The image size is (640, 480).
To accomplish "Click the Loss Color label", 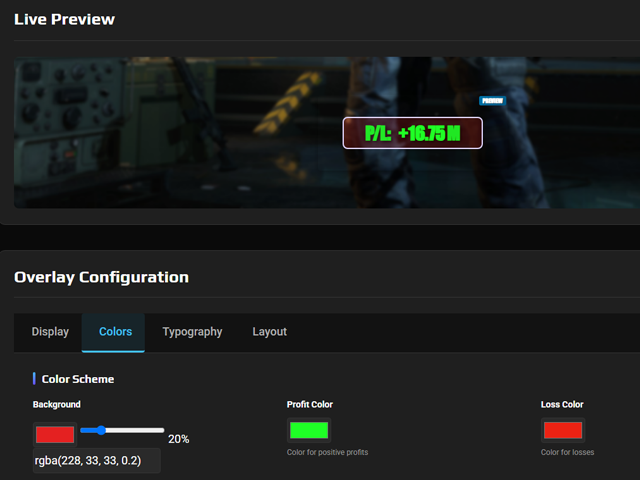I will pyautogui.click(x=562, y=405).
